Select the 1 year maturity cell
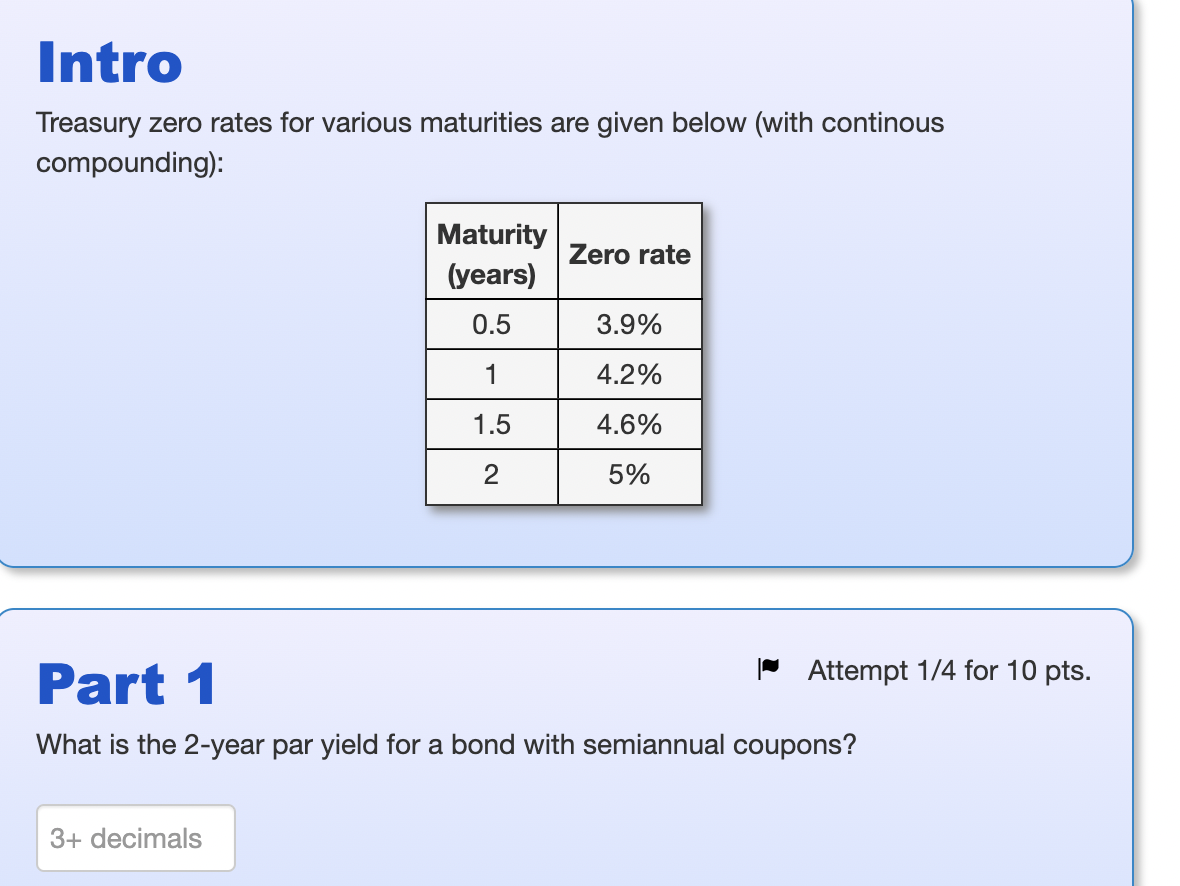Screen dimensions: 1180x886 coord(491,374)
